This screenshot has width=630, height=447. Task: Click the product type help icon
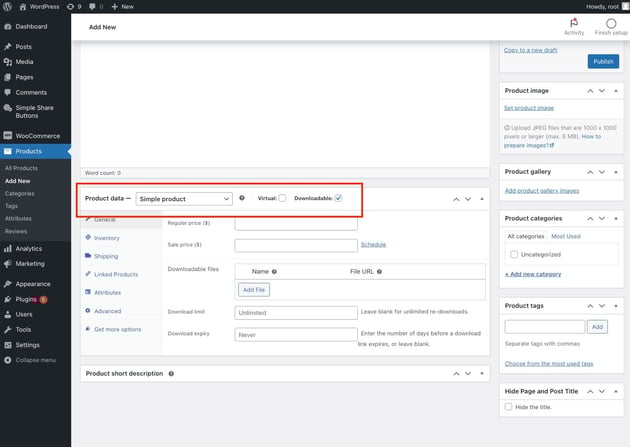pos(242,198)
